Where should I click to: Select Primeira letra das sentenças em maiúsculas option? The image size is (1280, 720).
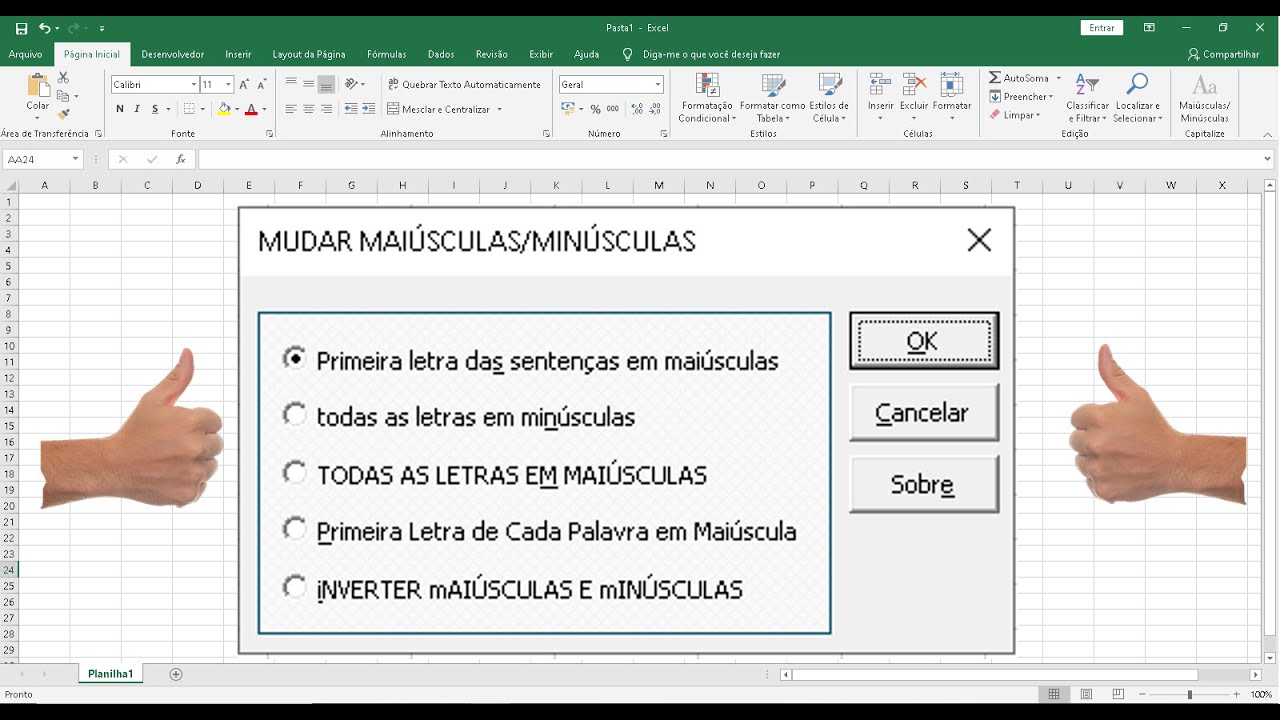[x=531, y=361]
